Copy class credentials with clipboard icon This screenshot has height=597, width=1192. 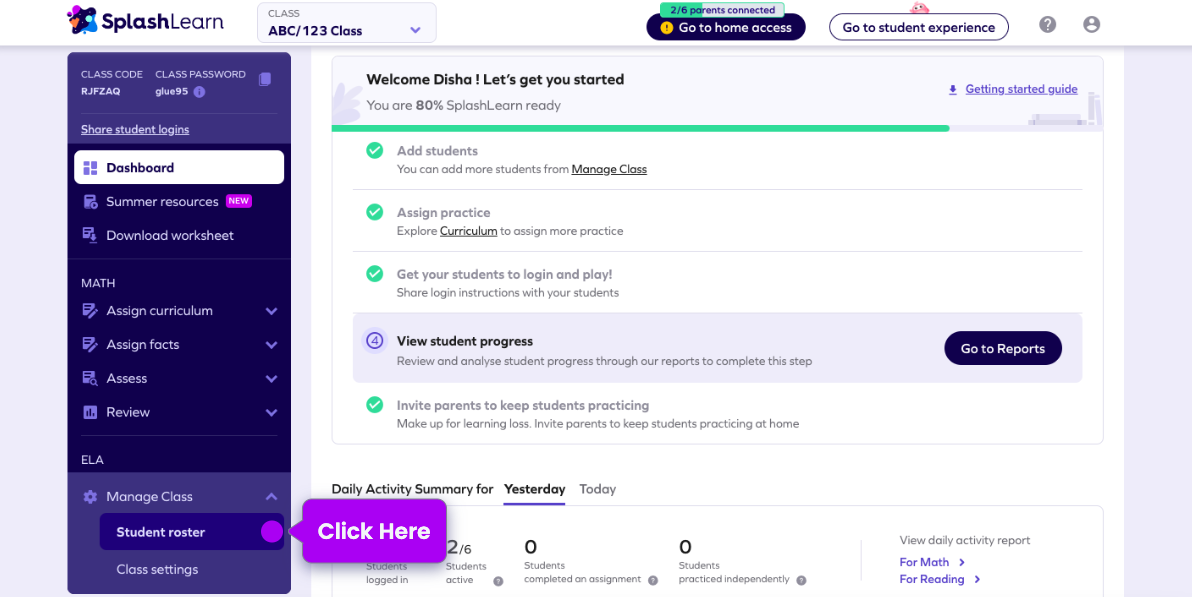pos(264,79)
